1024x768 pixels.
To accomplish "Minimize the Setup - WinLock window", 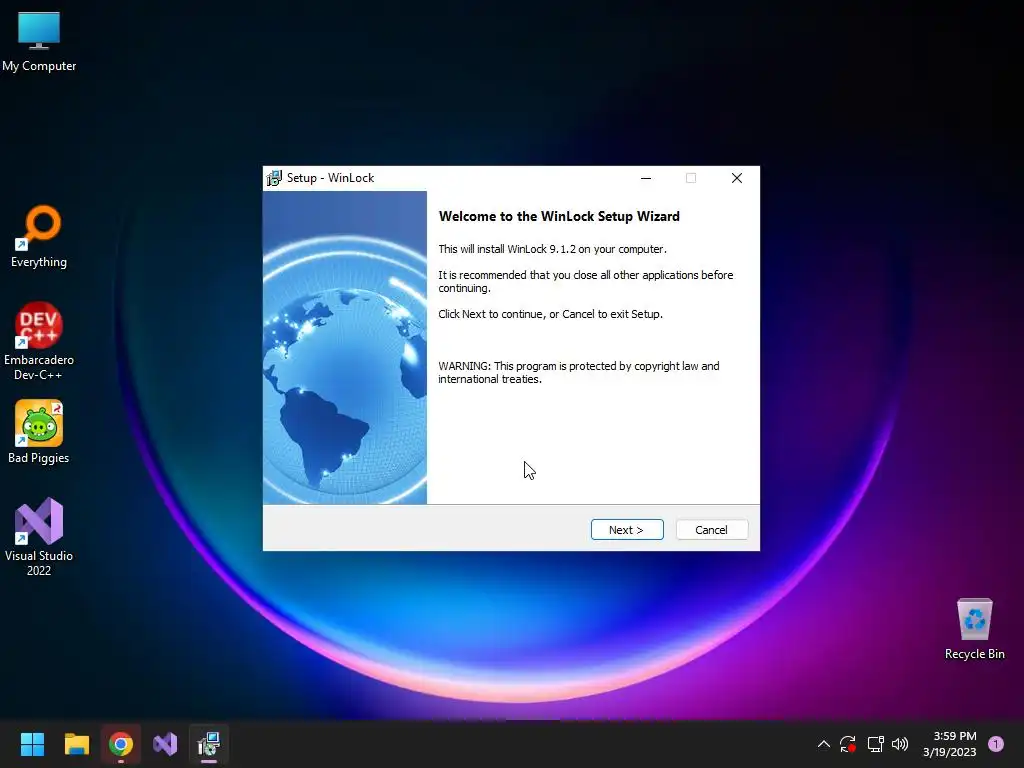I will 646,178.
